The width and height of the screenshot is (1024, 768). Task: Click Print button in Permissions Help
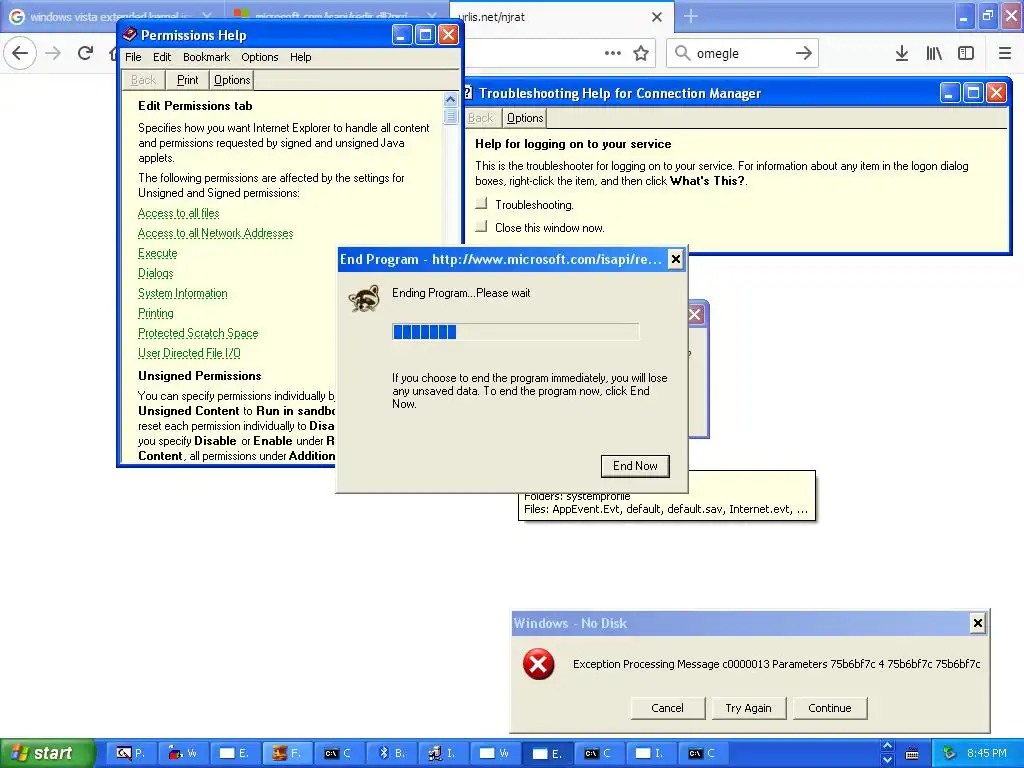click(x=187, y=80)
